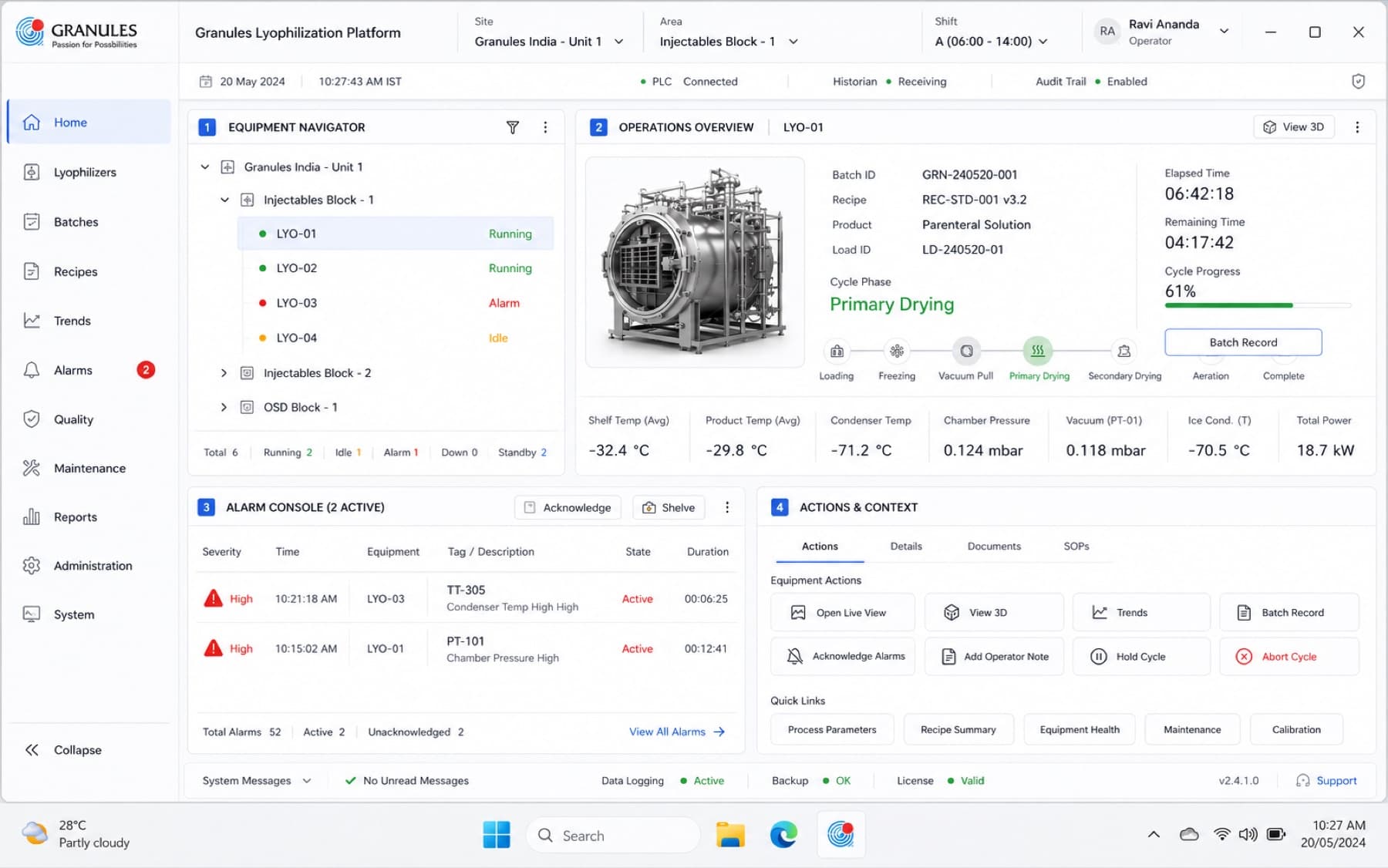Open the System Messages dropdown
The image size is (1388, 868).
[257, 781]
